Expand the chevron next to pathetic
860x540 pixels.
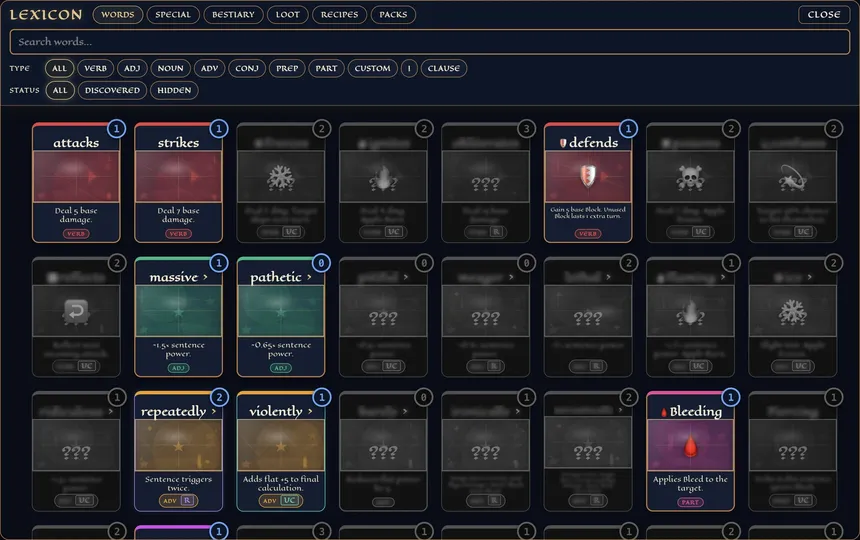click(309, 277)
